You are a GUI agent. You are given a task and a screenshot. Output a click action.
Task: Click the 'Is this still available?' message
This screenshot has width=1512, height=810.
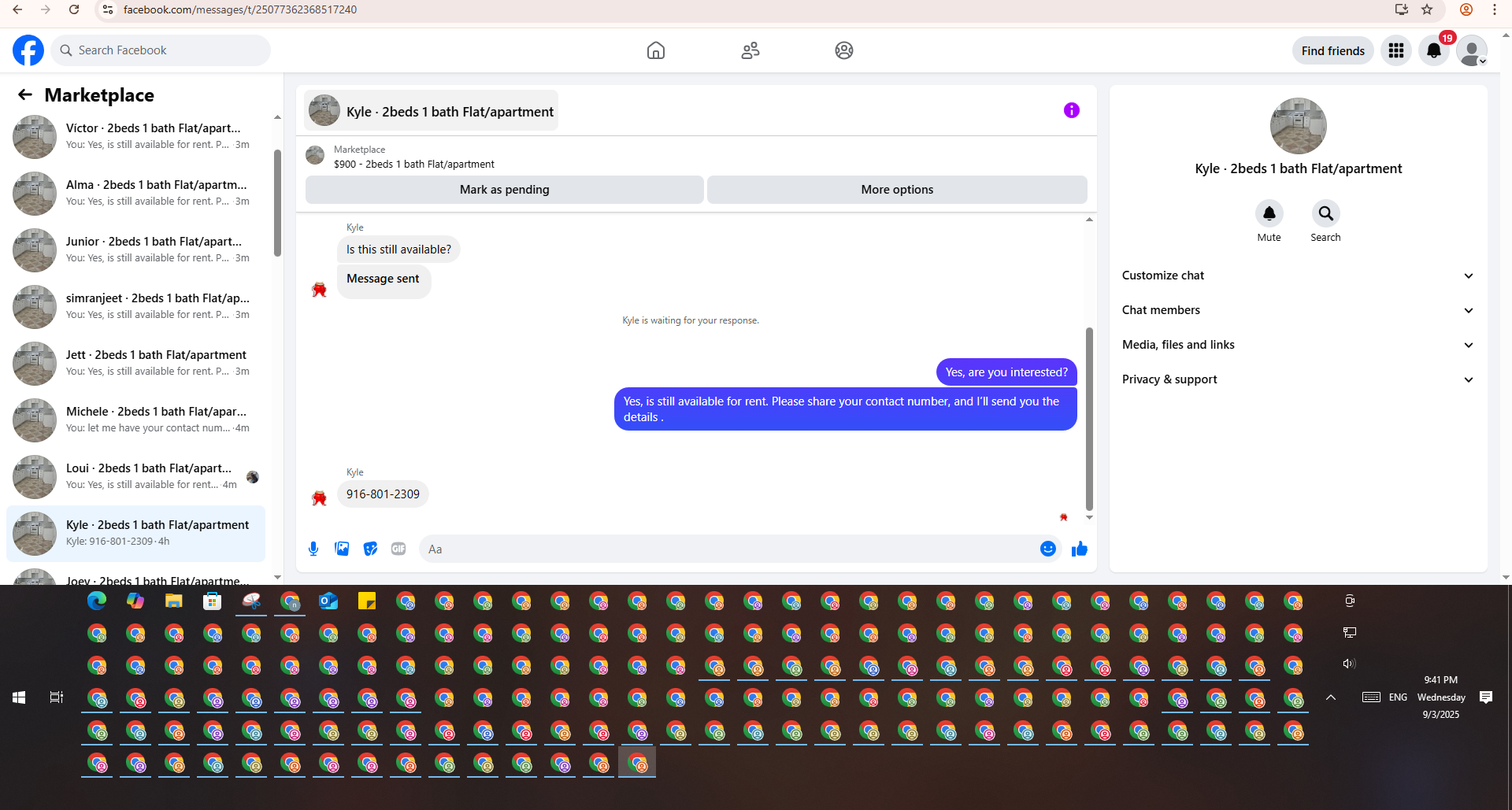(x=398, y=250)
